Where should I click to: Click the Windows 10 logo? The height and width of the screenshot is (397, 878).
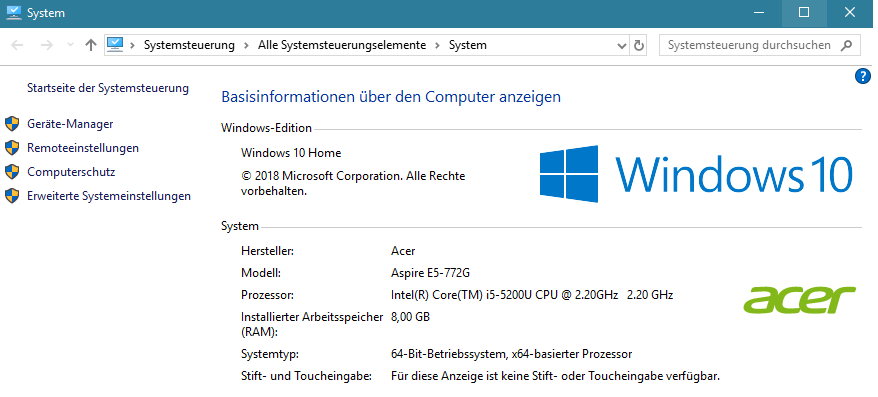point(696,174)
